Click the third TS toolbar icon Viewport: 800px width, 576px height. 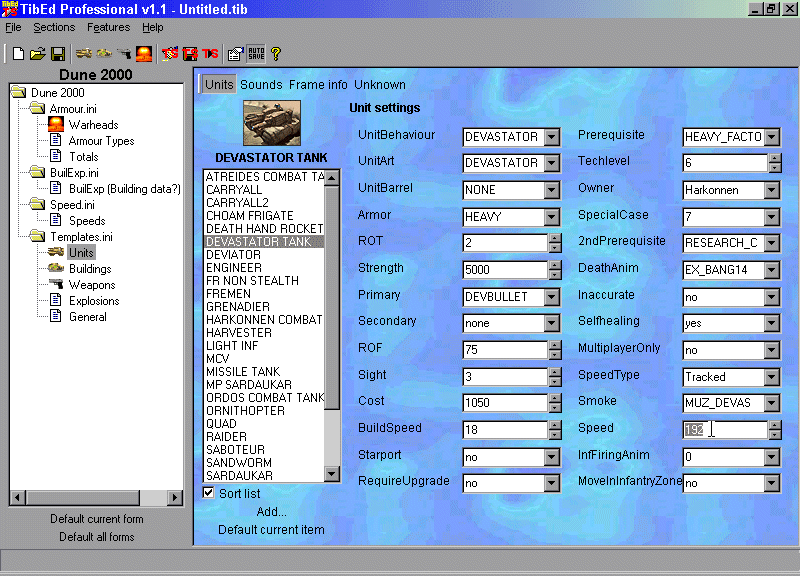tap(210, 54)
